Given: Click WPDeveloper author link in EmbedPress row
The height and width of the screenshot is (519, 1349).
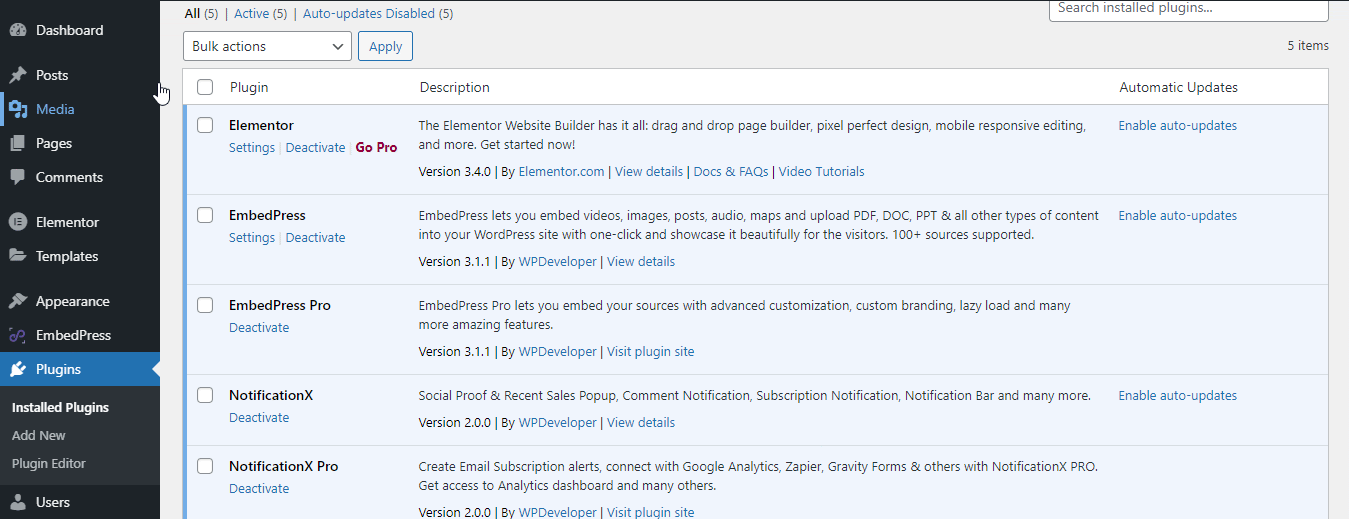Looking at the screenshot, I should pyautogui.click(x=557, y=261).
